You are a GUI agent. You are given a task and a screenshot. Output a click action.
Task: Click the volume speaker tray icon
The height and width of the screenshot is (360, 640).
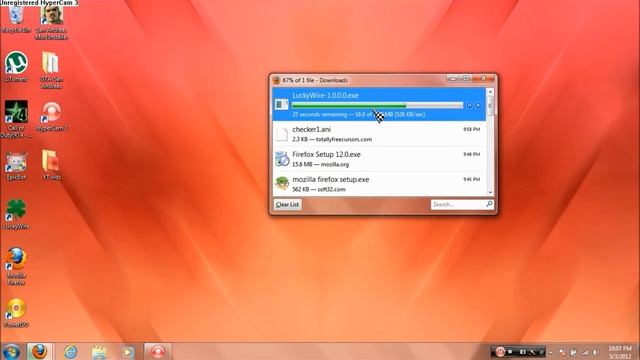click(596, 352)
